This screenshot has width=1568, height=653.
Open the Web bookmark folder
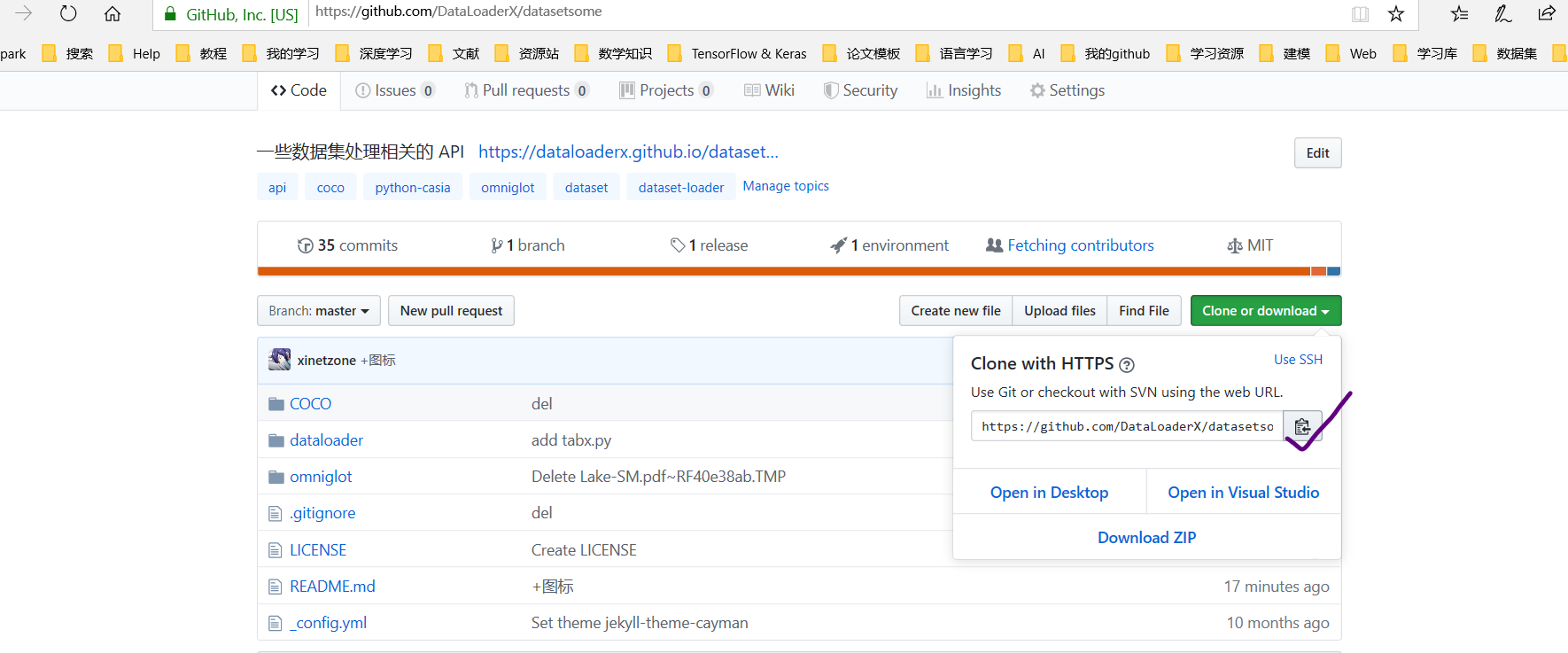click(1351, 53)
